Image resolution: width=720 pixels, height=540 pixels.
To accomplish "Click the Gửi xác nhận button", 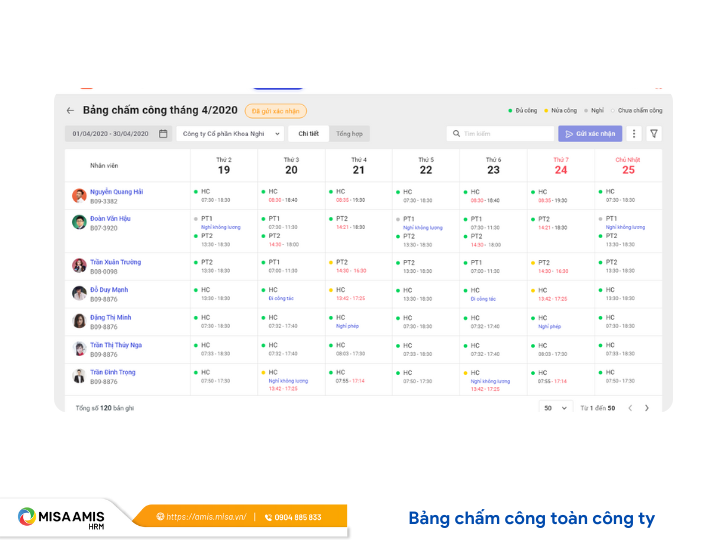I will point(590,133).
